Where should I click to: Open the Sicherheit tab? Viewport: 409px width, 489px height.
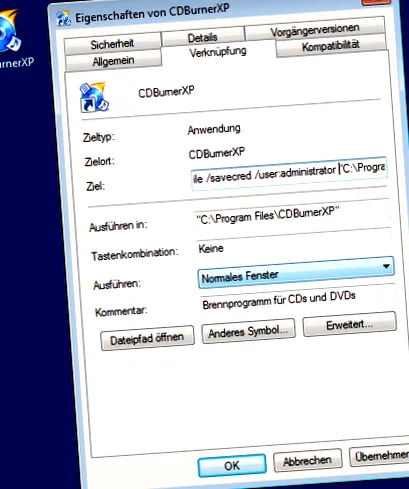[112, 44]
